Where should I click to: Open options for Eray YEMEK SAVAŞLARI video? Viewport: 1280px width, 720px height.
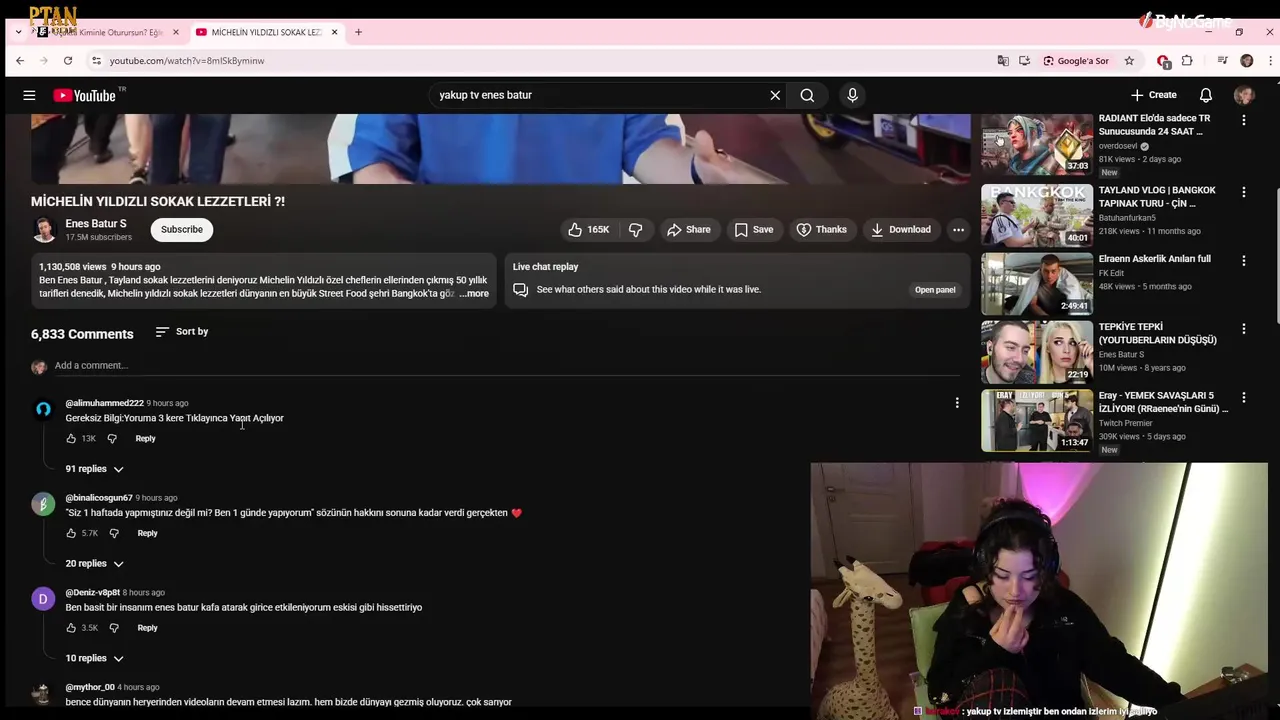1244,397
